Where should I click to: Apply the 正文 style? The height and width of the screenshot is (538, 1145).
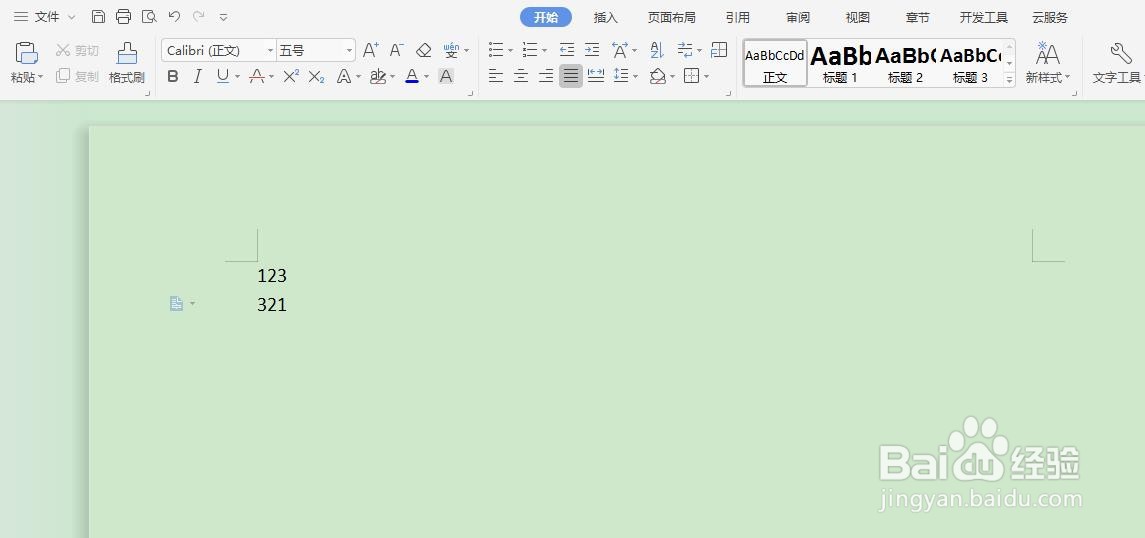pyautogui.click(x=775, y=63)
